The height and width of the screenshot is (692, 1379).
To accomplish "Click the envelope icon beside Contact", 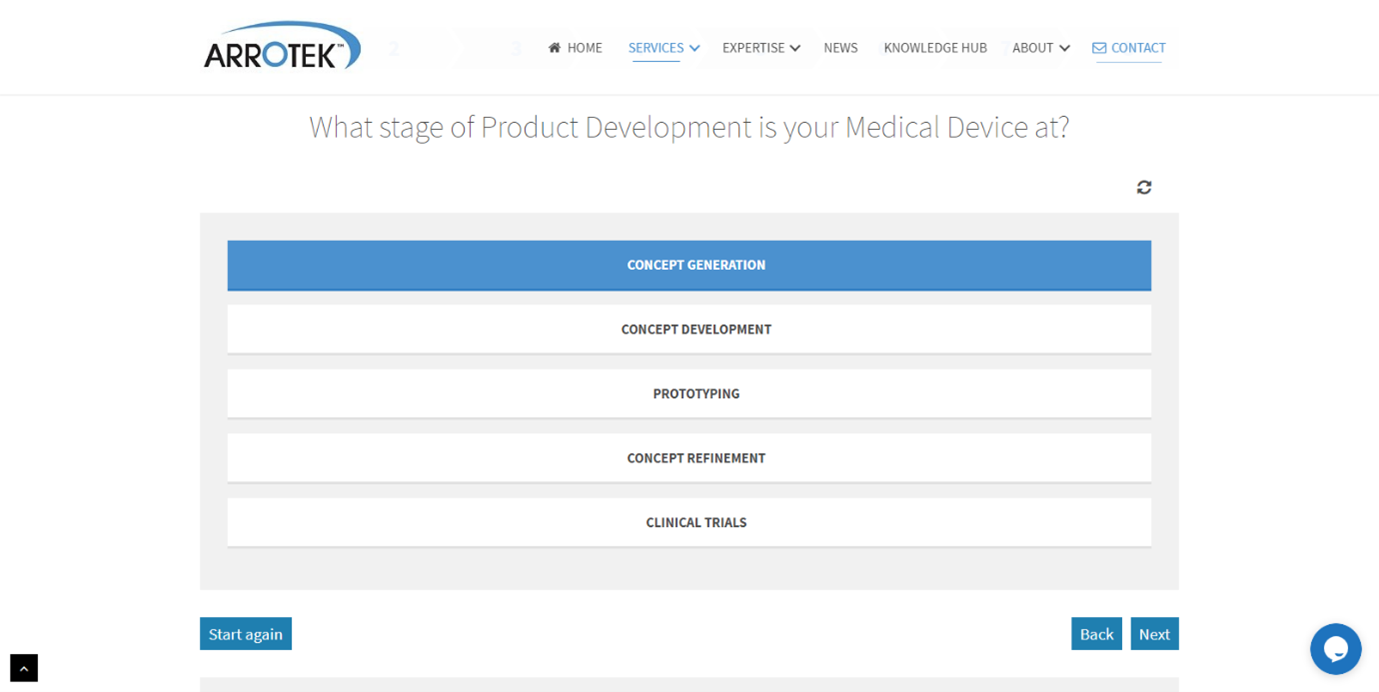I will [1099, 48].
